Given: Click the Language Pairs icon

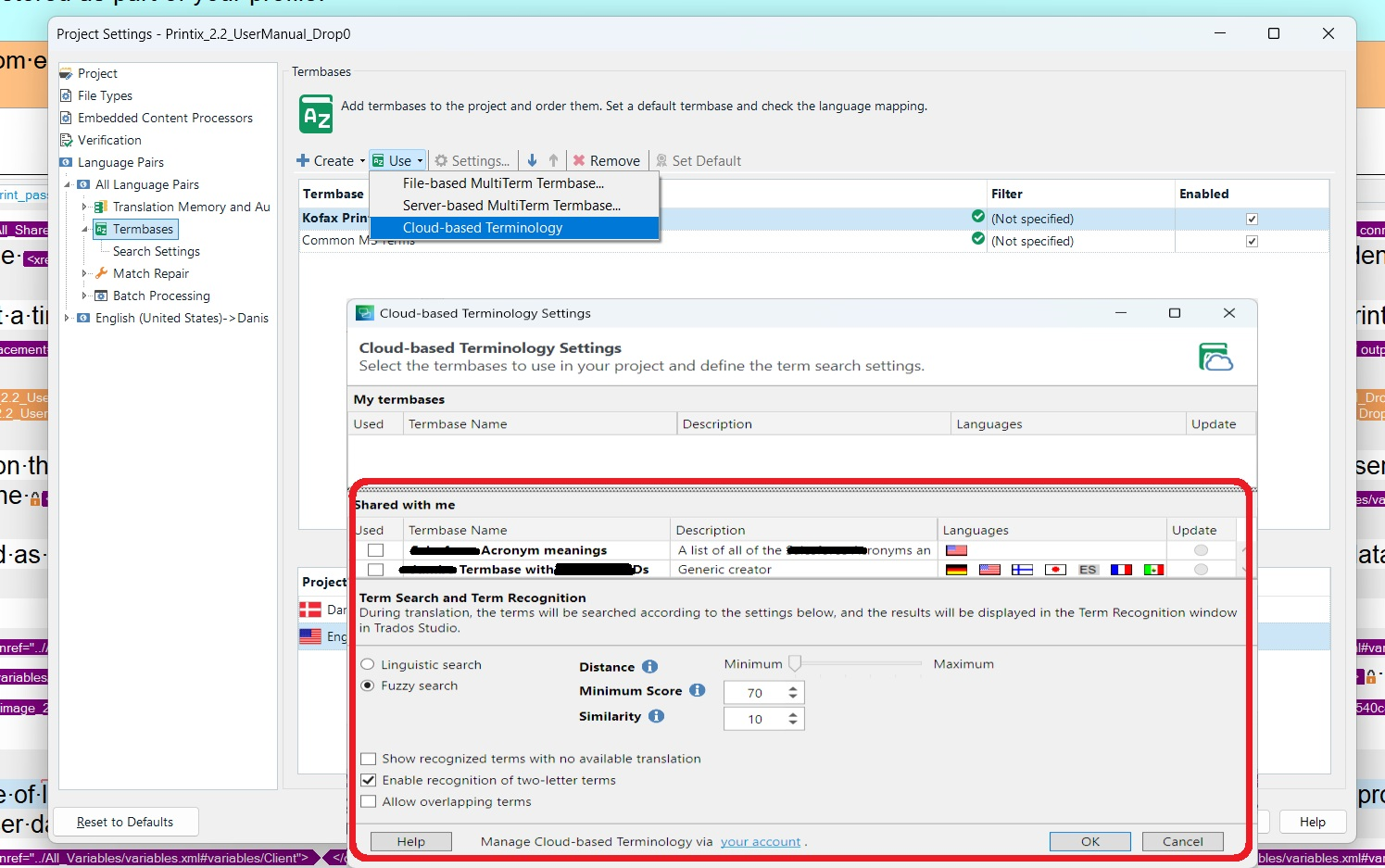Looking at the screenshot, I should click(x=66, y=162).
